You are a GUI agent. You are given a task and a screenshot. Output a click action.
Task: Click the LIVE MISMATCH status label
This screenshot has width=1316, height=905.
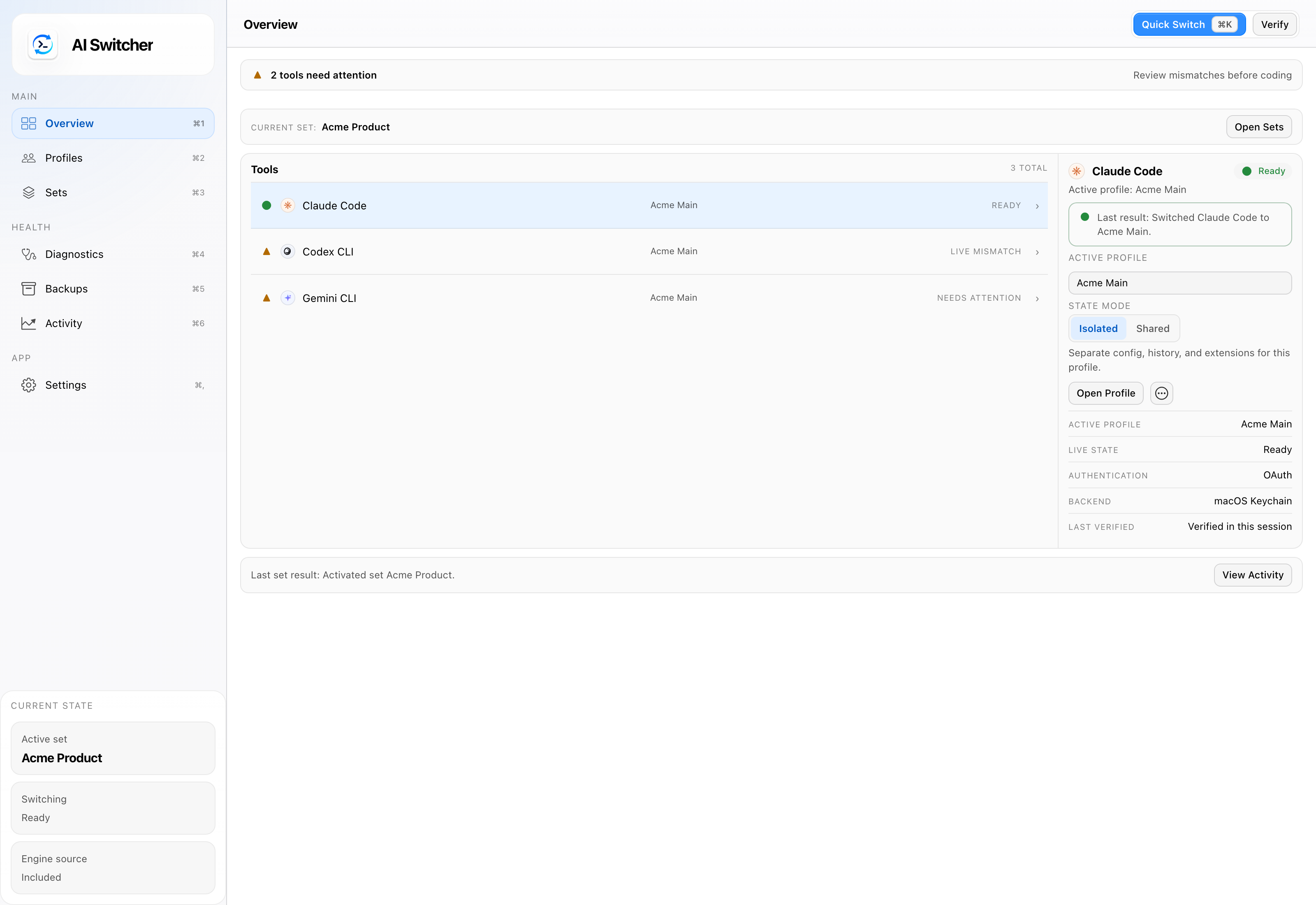point(986,252)
